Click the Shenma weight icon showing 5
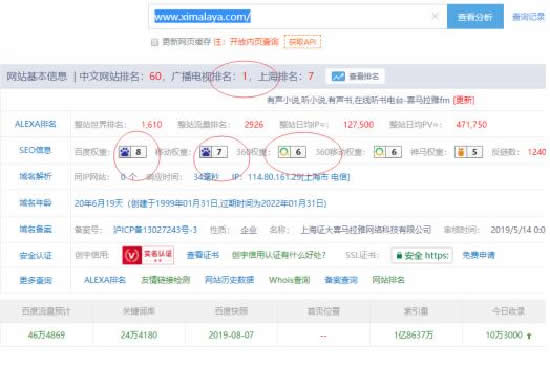Screen dimensions: 550x367 [x=468, y=152]
